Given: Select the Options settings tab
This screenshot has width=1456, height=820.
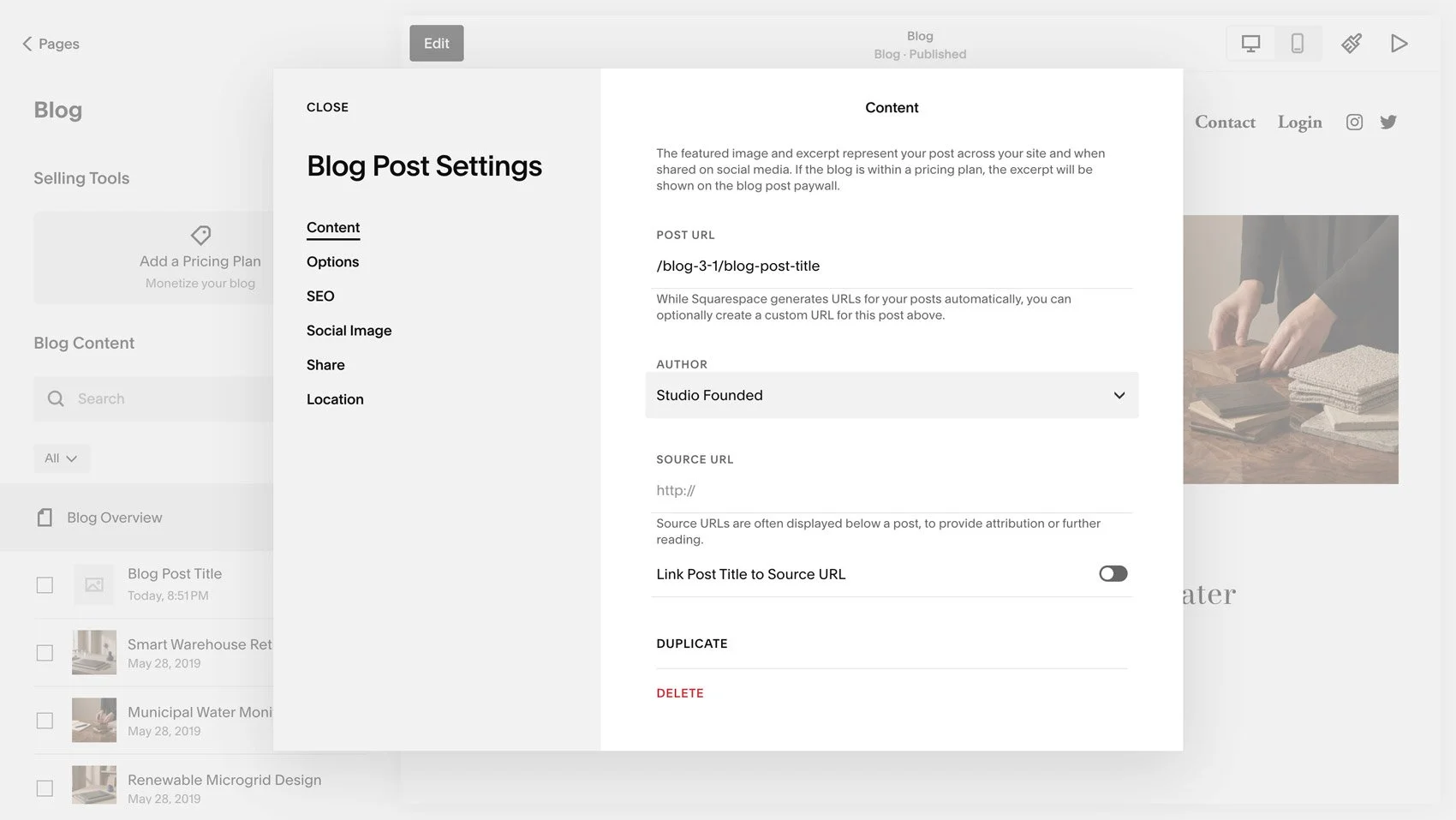Looking at the screenshot, I should point(332,262).
